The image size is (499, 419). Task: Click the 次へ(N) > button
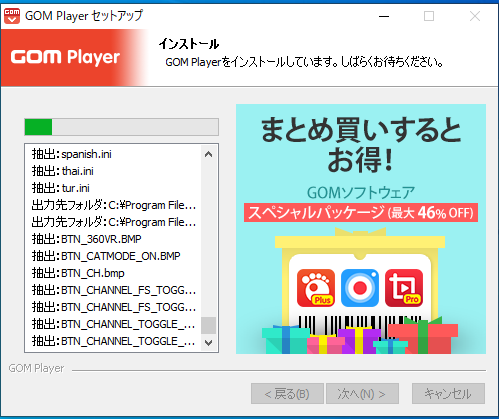tap(362, 394)
